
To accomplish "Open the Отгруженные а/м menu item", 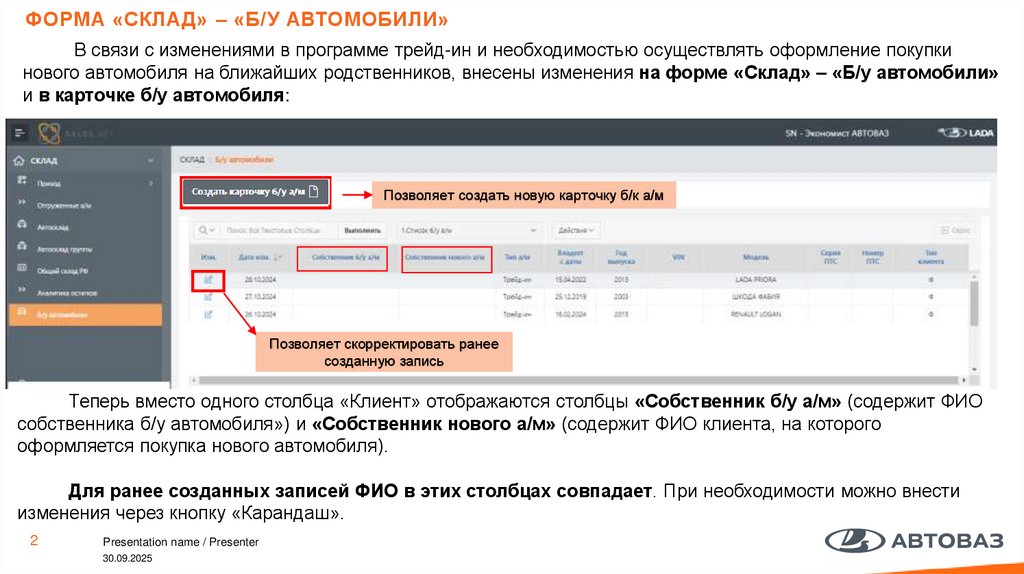I will click(x=64, y=206).
